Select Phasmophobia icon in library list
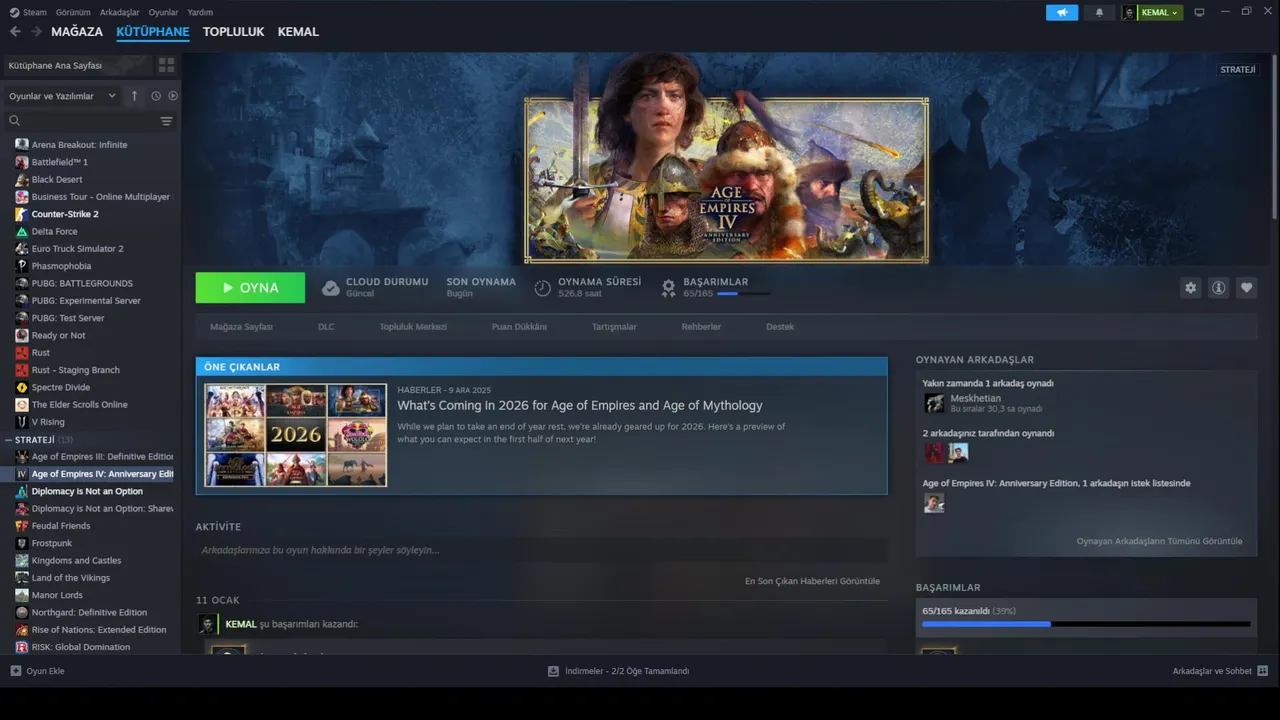Viewport: 1280px width, 720px height. (21, 266)
